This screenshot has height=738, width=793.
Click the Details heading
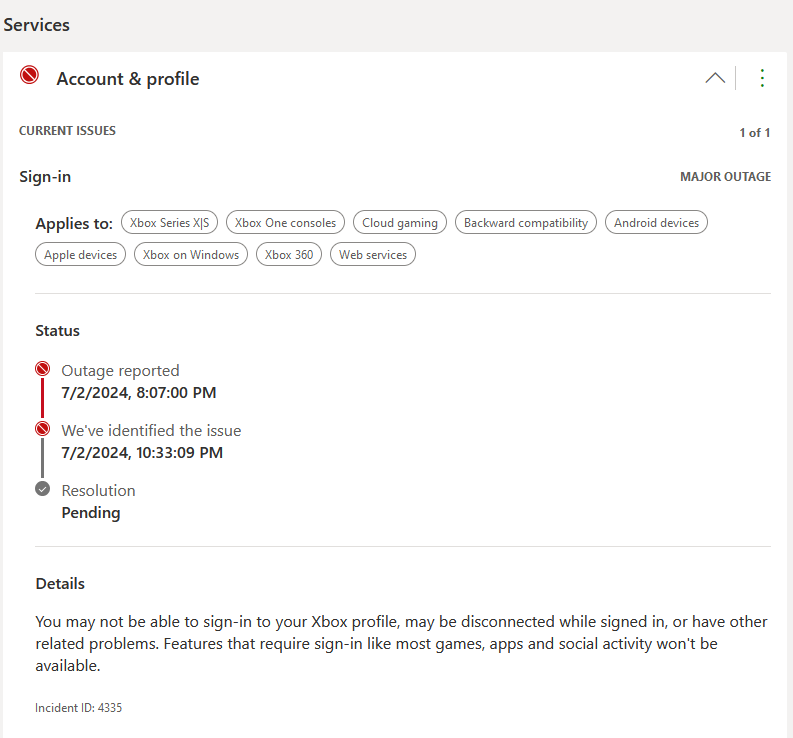(x=60, y=584)
